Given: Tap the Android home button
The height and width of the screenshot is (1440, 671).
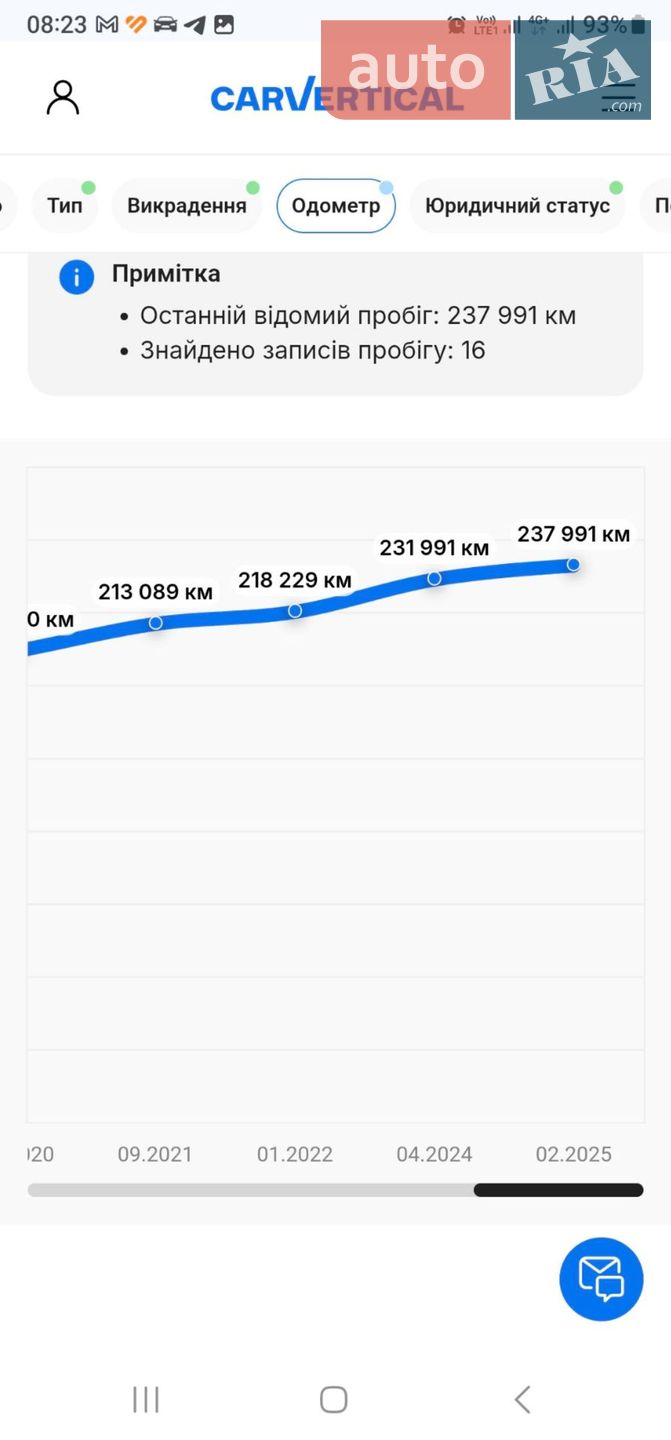Looking at the screenshot, I should [334, 1399].
